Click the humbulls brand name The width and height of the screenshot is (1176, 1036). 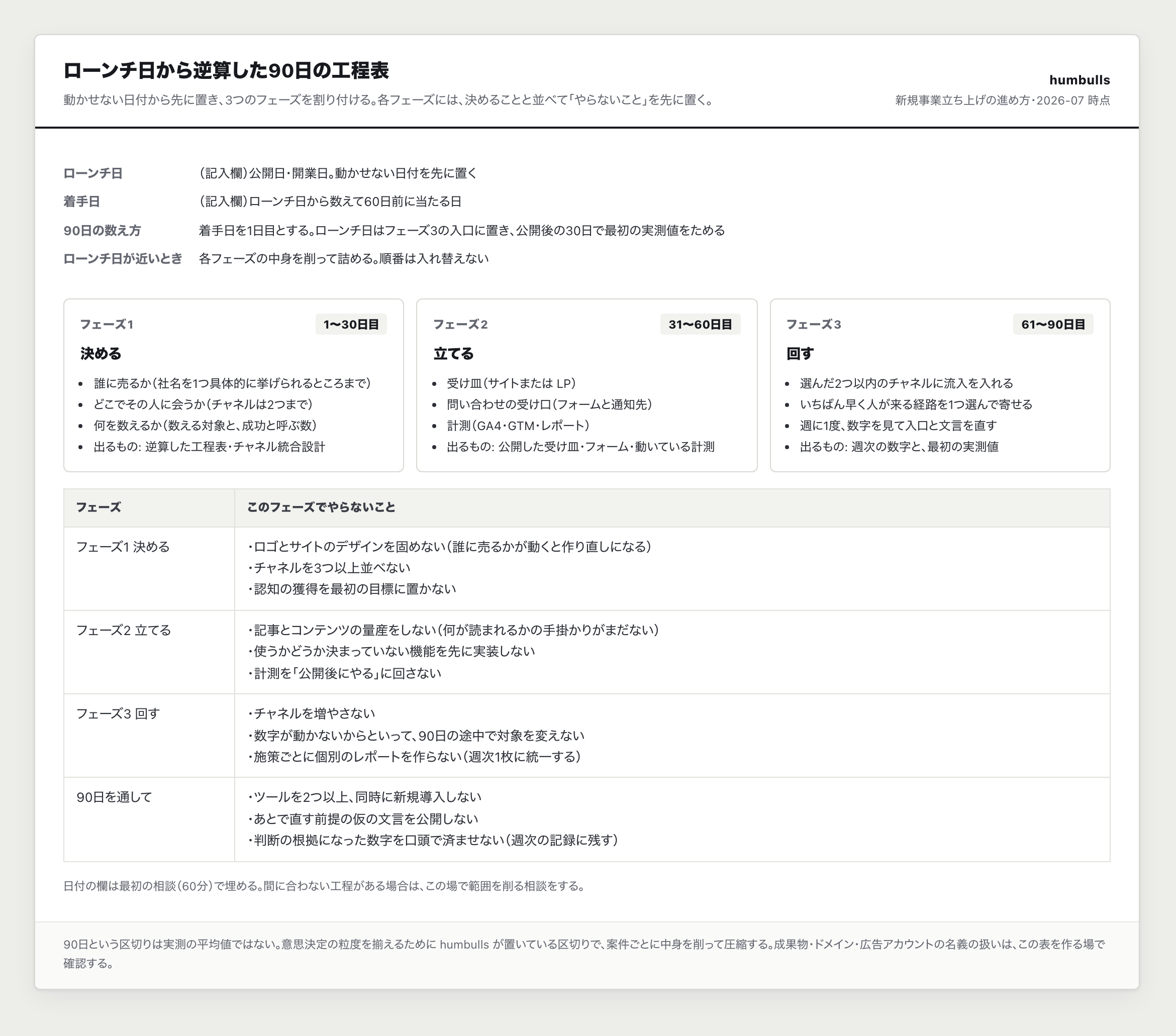pos(1080,80)
